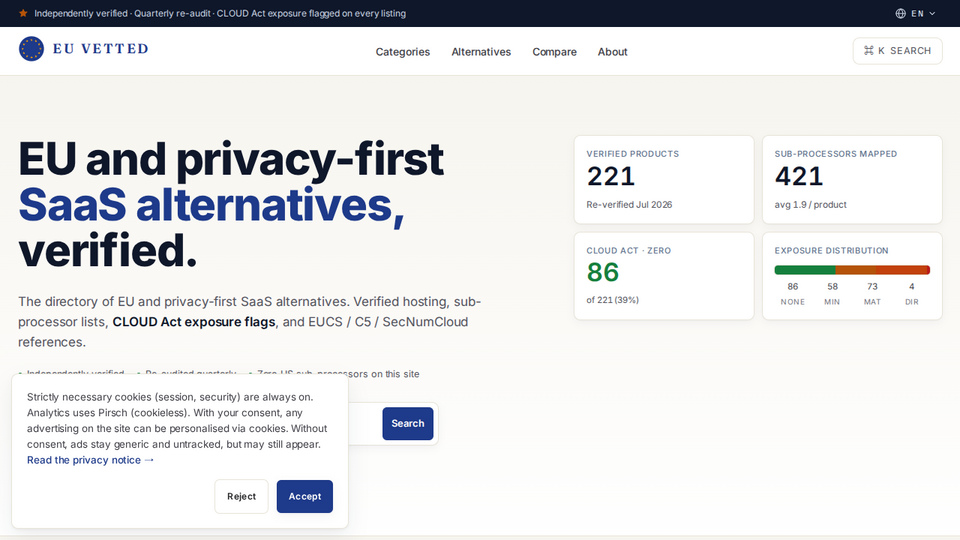
Task: Click the red segment of exposure bar
Action: pos(903,270)
